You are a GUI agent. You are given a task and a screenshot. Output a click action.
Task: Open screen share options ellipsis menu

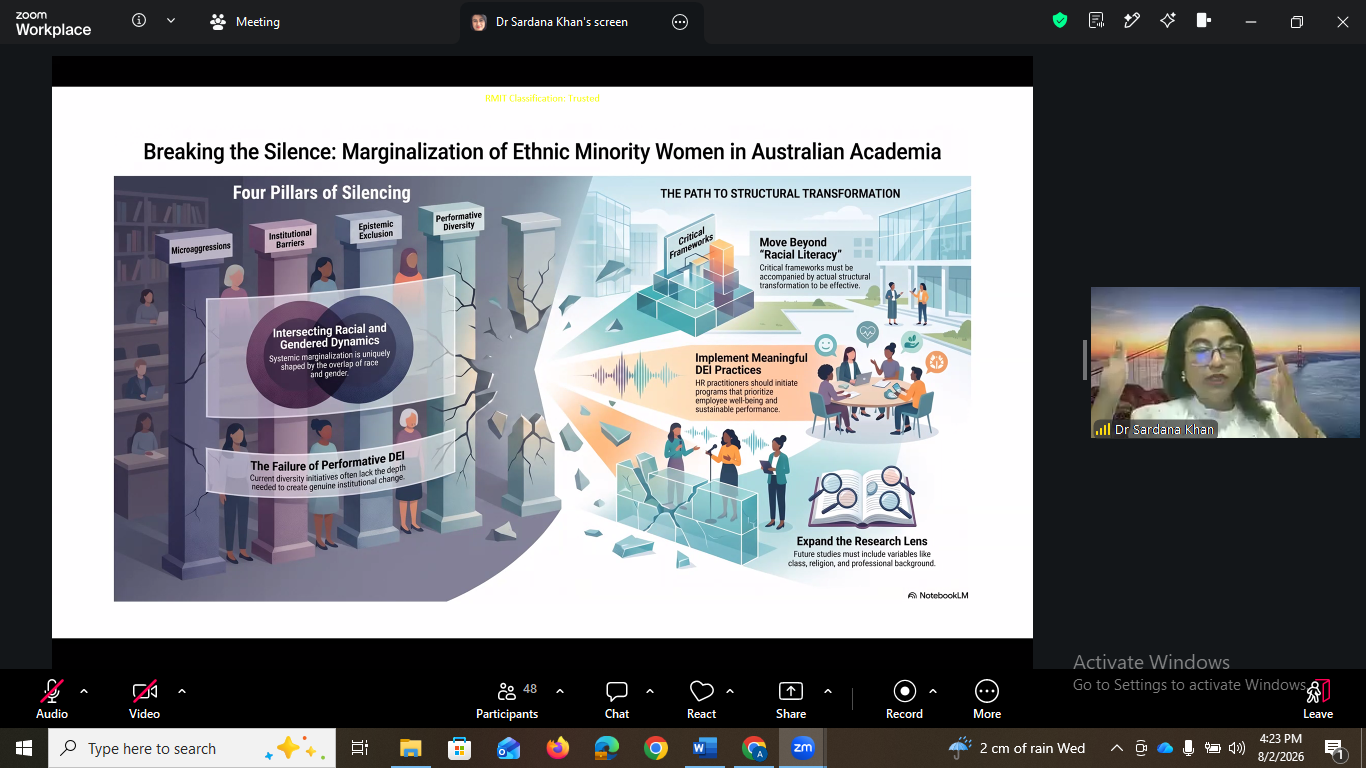pyautogui.click(x=680, y=22)
